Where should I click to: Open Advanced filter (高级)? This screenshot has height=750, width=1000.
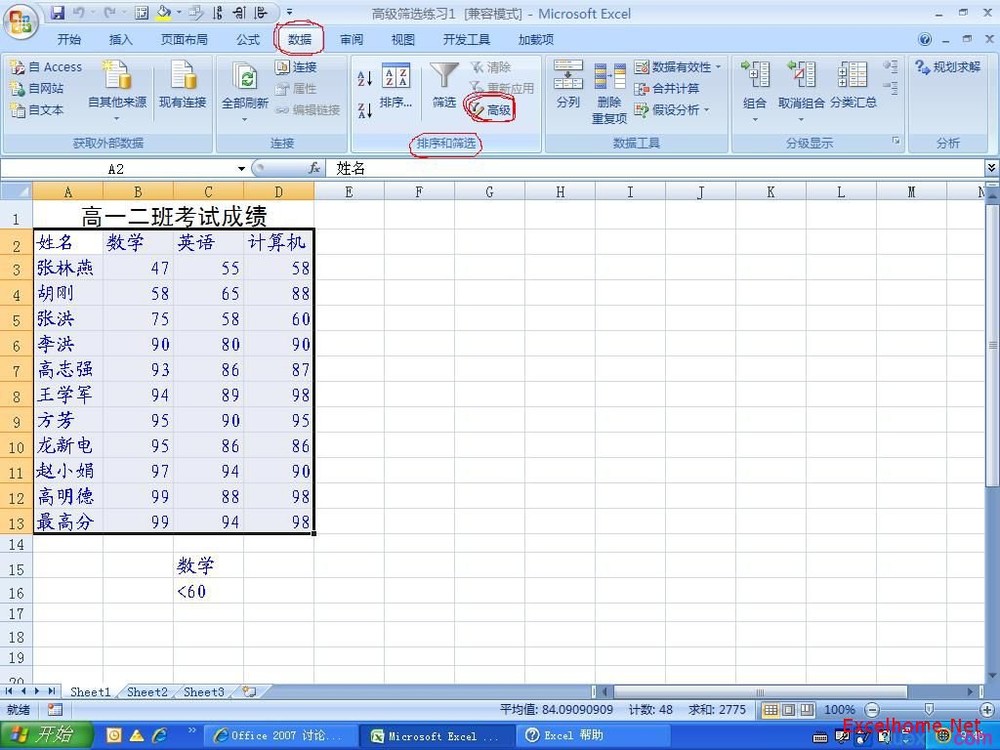click(x=492, y=110)
